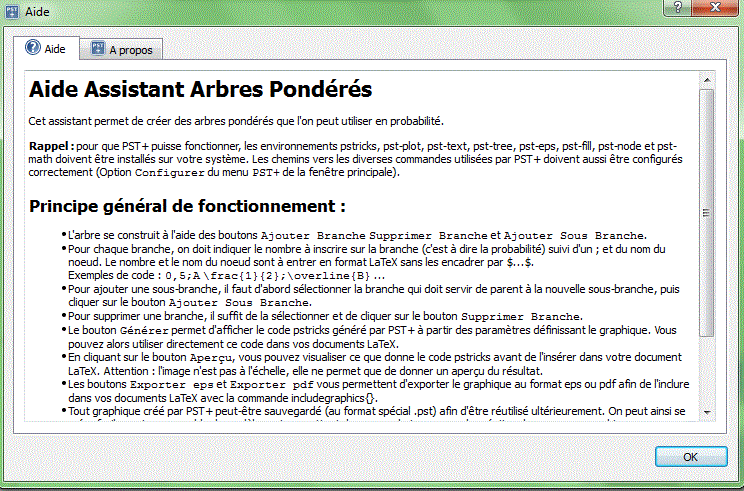Click the blue question mark icon on Aide tab
This screenshot has height=491, width=744.
[33, 48]
